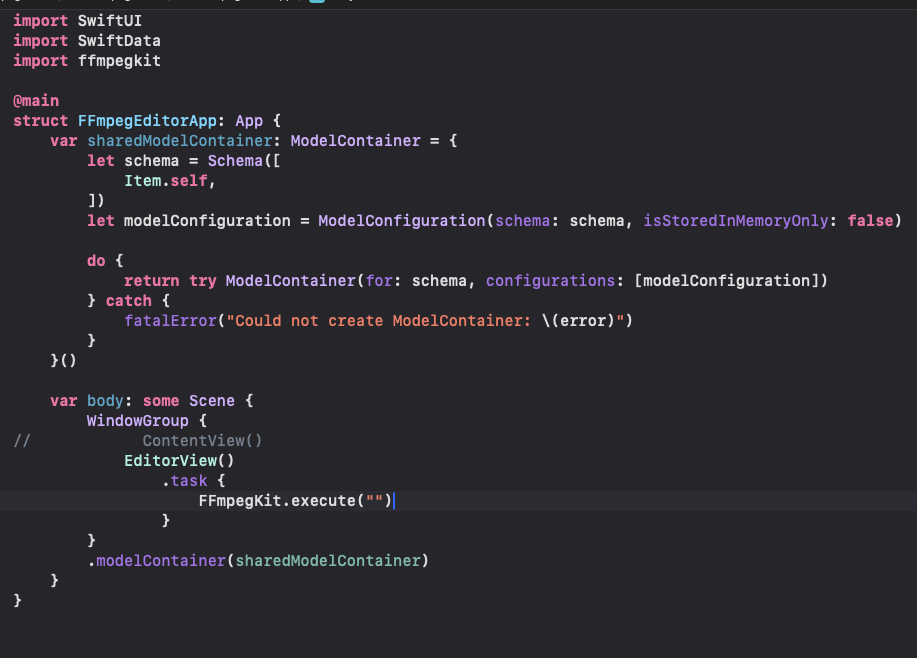Click the Schema initializer call
This screenshot has width=917, height=658.
point(235,161)
